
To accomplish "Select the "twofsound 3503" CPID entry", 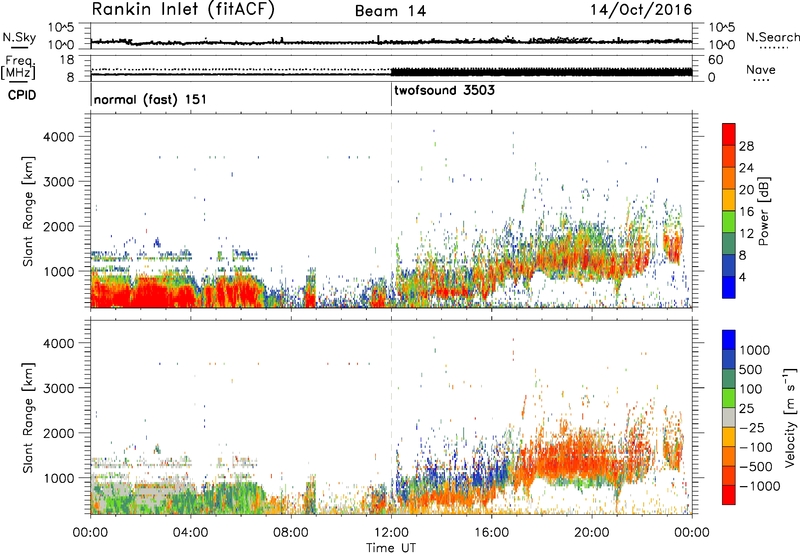I will click(x=444, y=90).
